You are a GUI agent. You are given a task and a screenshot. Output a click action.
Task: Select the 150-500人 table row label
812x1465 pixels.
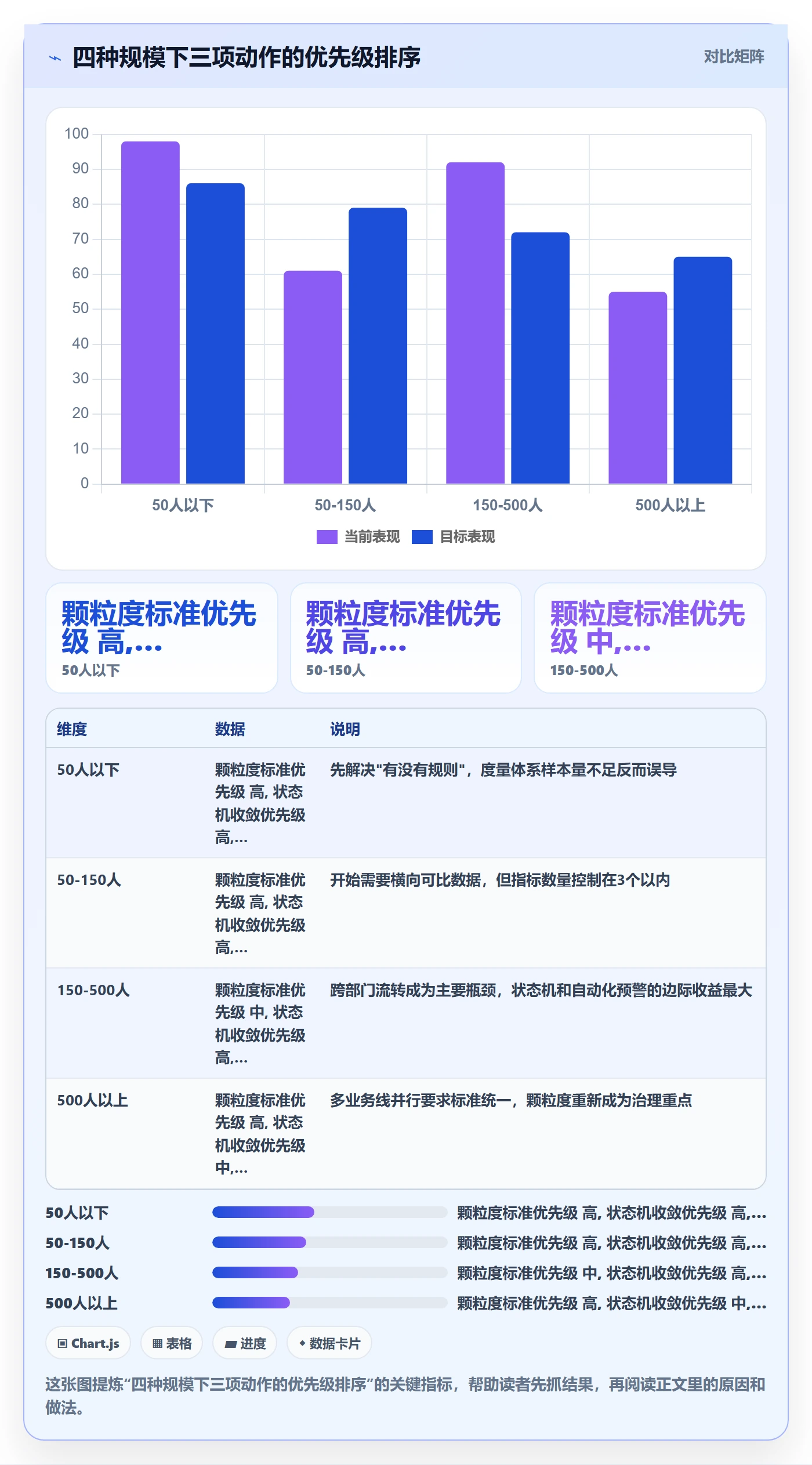pos(93,990)
